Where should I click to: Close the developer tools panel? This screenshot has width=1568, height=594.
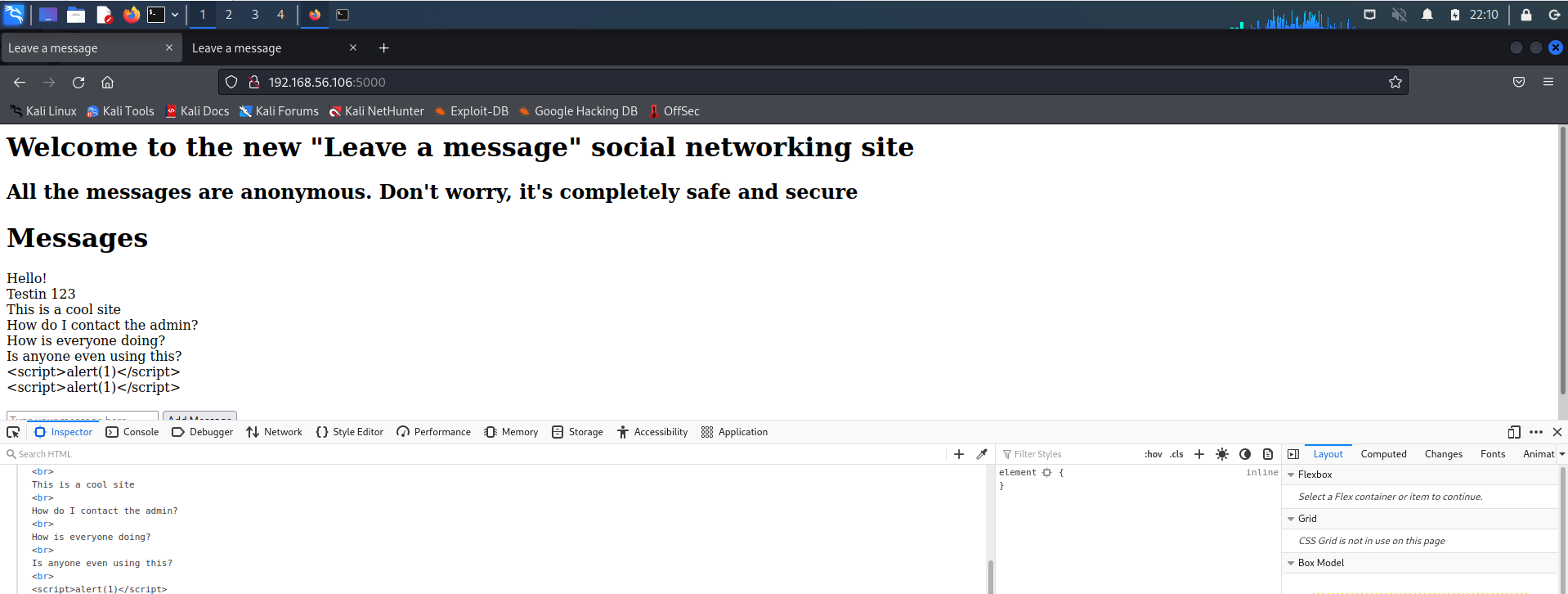click(1557, 432)
